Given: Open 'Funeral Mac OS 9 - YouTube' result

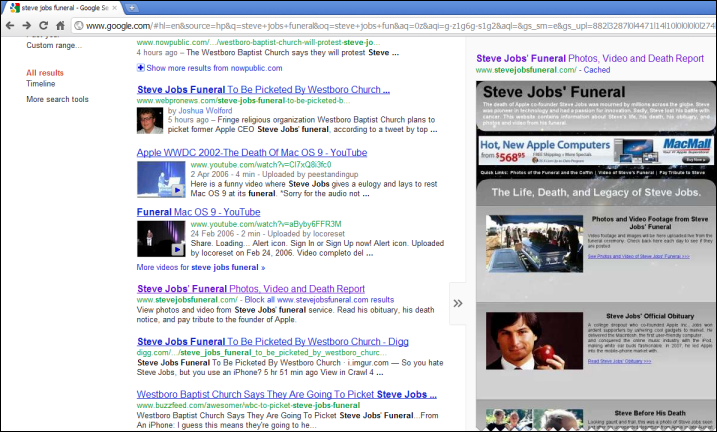Looking at the screenshot, I should 198,212.
